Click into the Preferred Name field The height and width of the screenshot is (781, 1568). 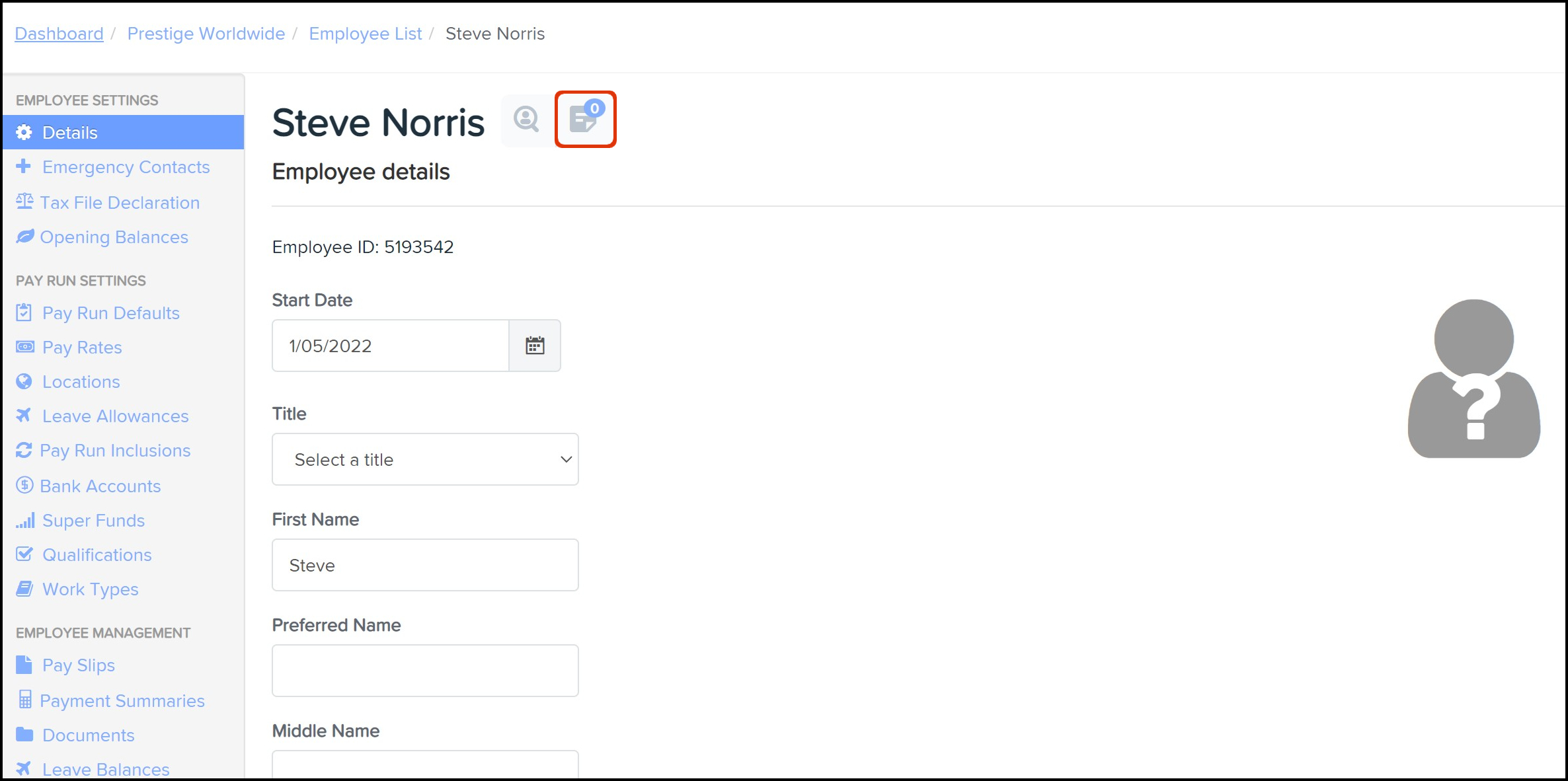pyautogui.click(x=425, y=671)
